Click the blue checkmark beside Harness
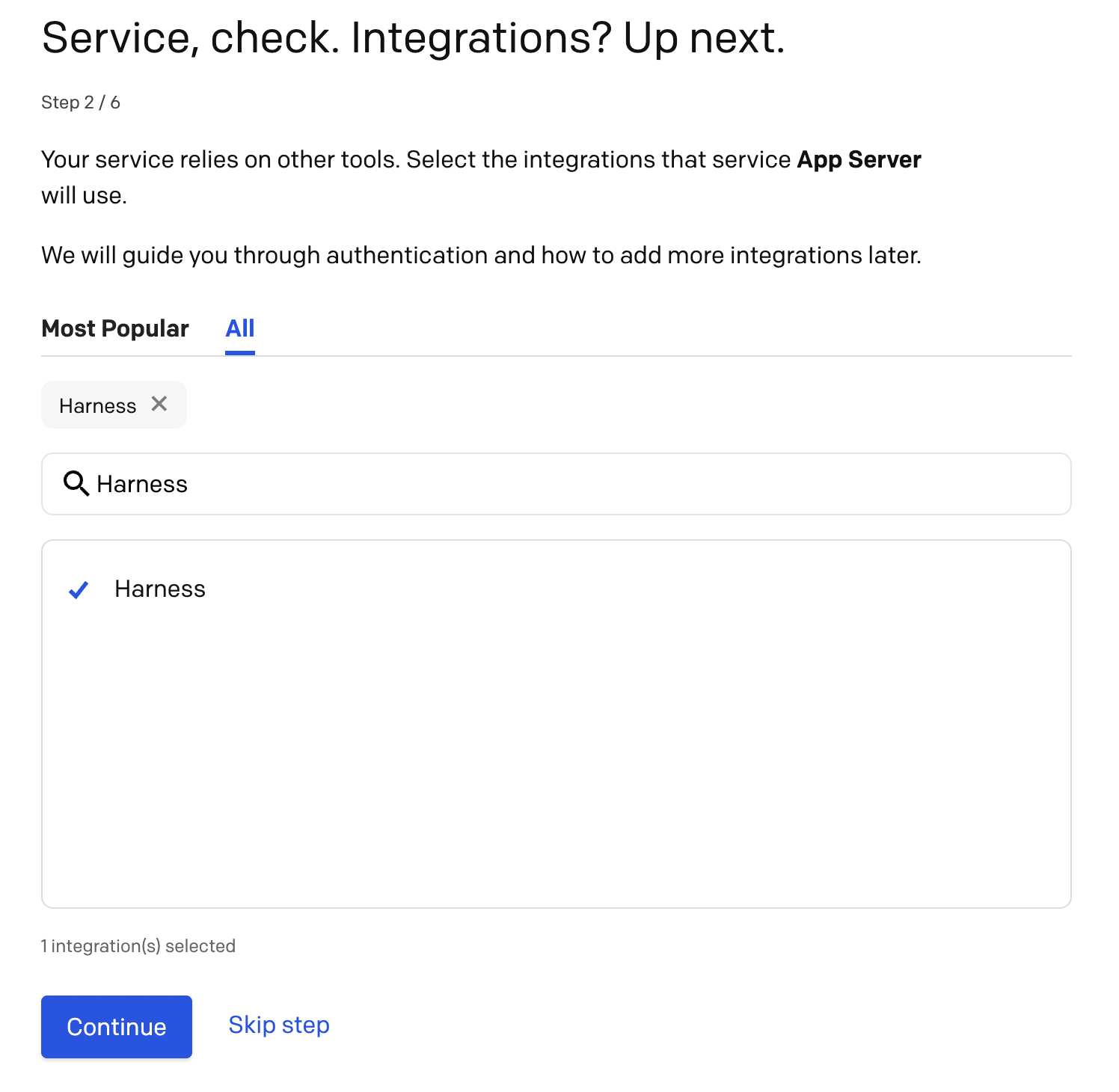 pyautogui.click(x=78, y=590)
